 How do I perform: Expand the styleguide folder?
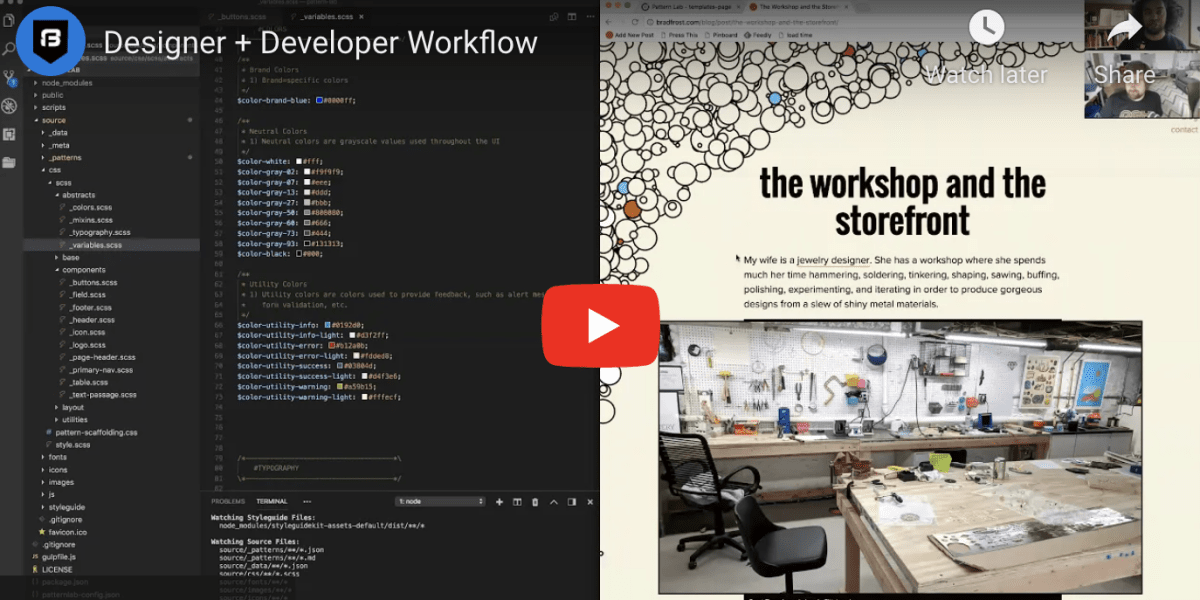[x=68, y=507]
